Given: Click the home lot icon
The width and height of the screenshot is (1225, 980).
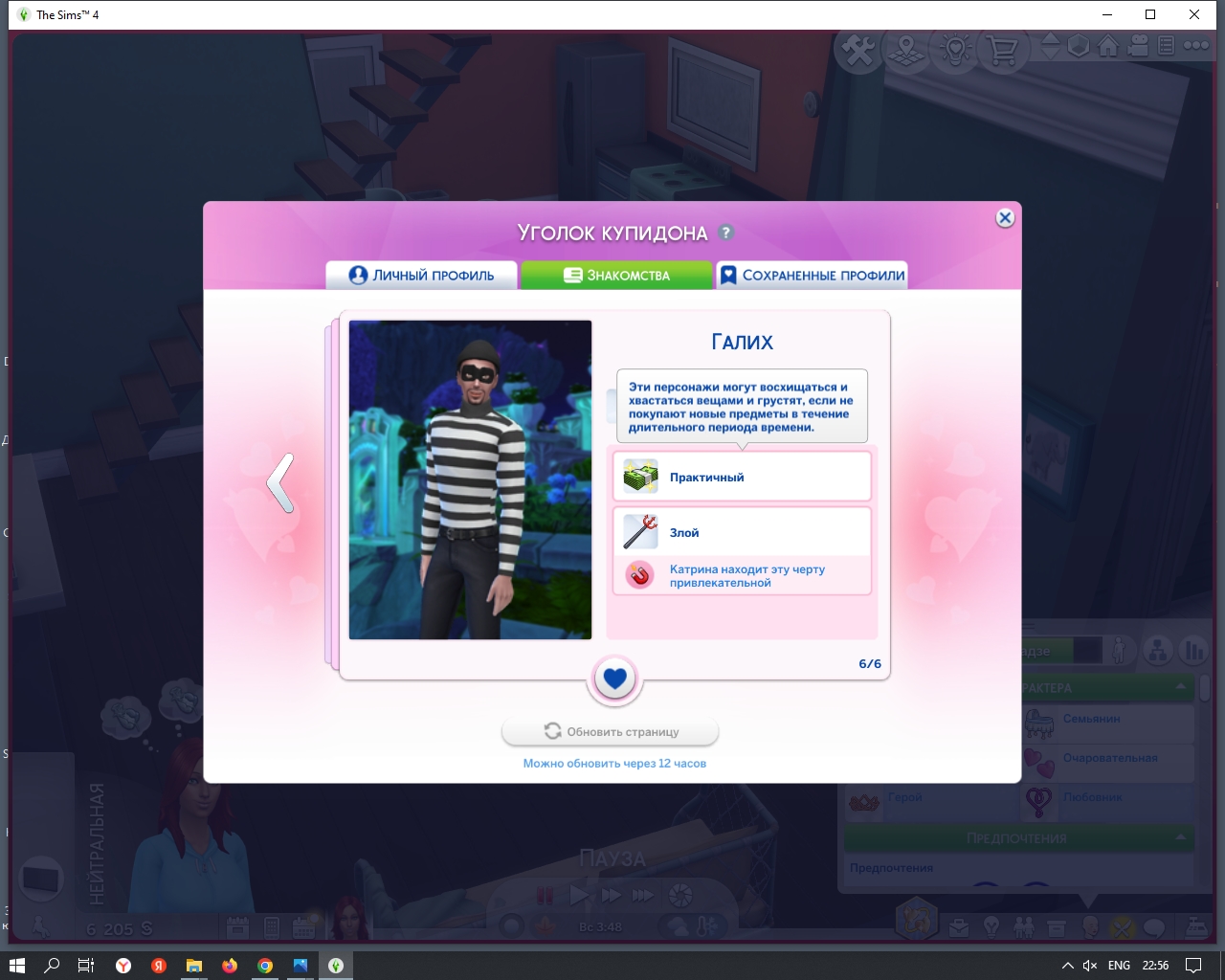Looking at the screenshot, I should point(1108,46).
